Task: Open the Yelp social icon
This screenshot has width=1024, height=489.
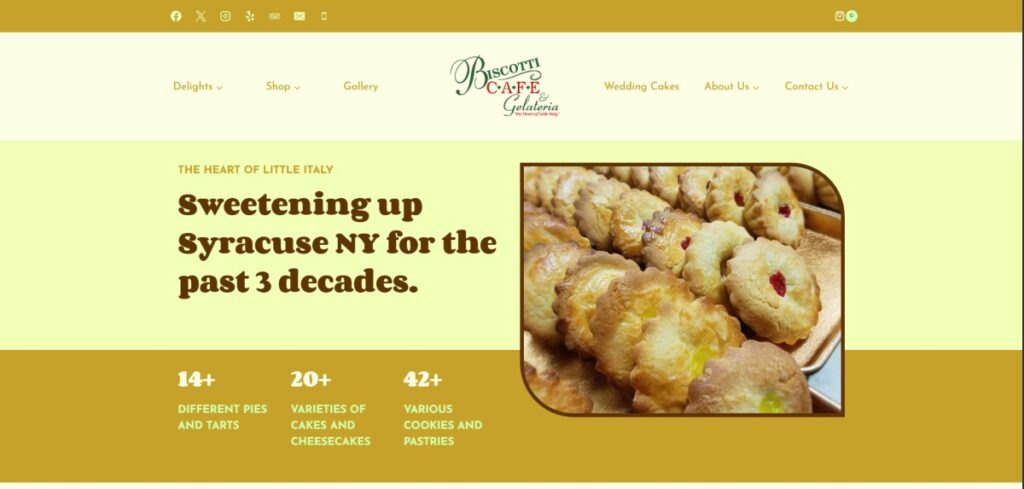Action: pos(250,16)
